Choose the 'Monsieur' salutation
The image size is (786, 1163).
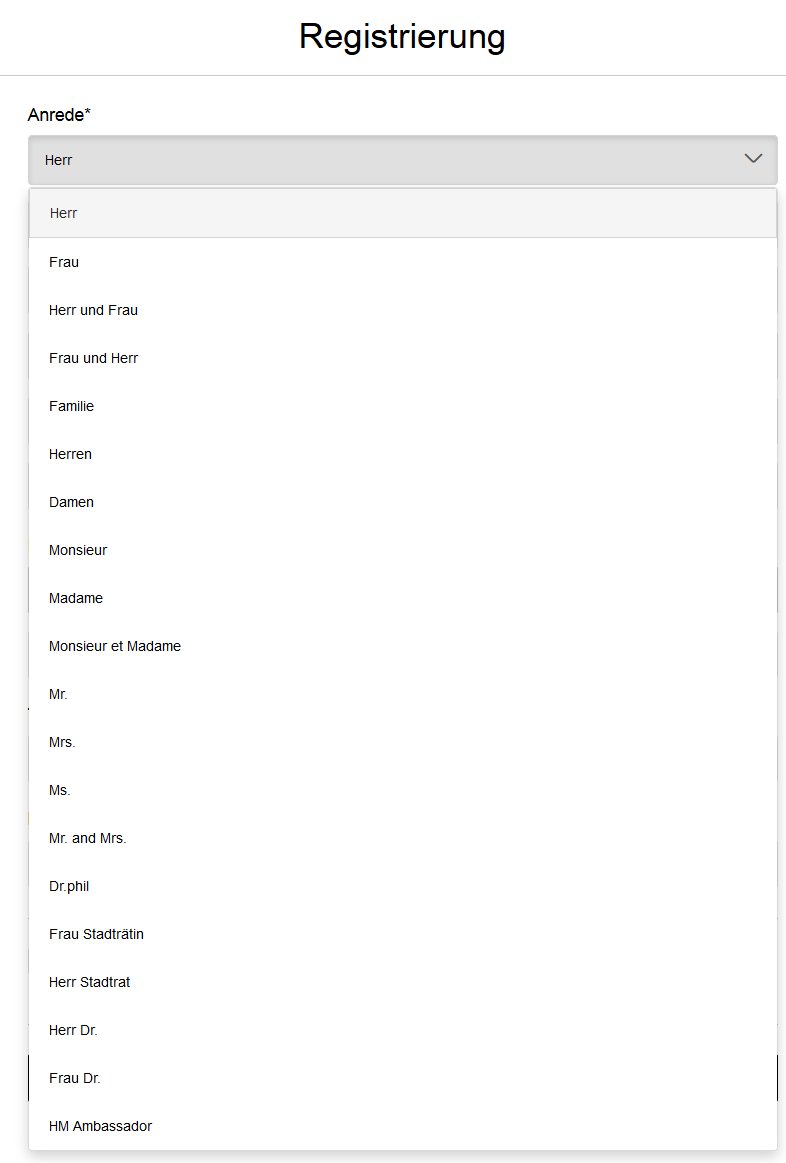403,550
